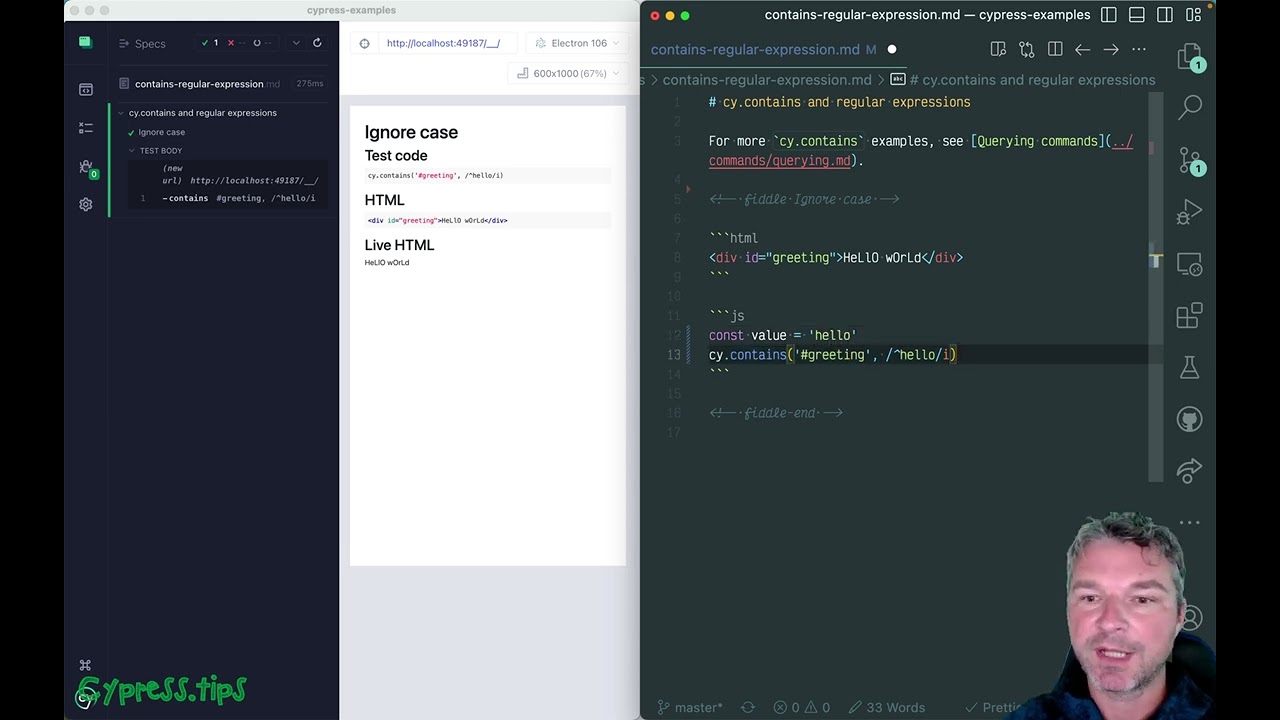The width and height of the screenshot is (1280, 720).
Task: Open VS Code Remote Explorer view
Action: click(1189, 265)
